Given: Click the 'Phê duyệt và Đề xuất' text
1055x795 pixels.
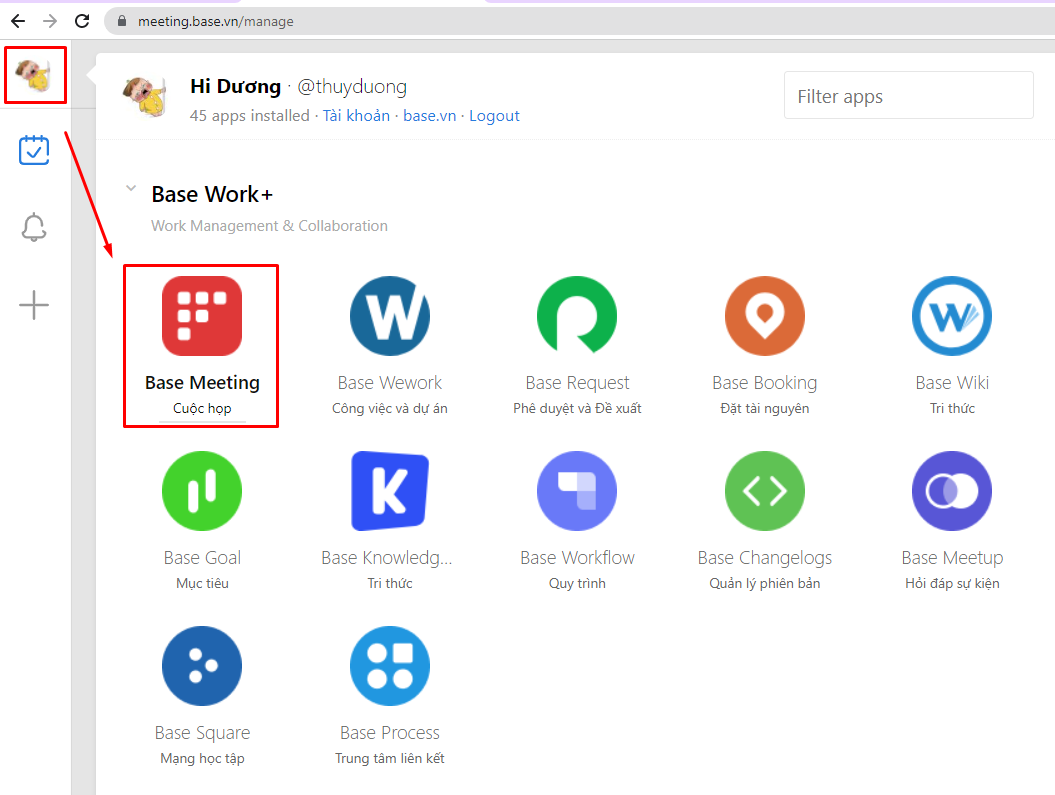Looking at the screenshot, I should point(577,408).
